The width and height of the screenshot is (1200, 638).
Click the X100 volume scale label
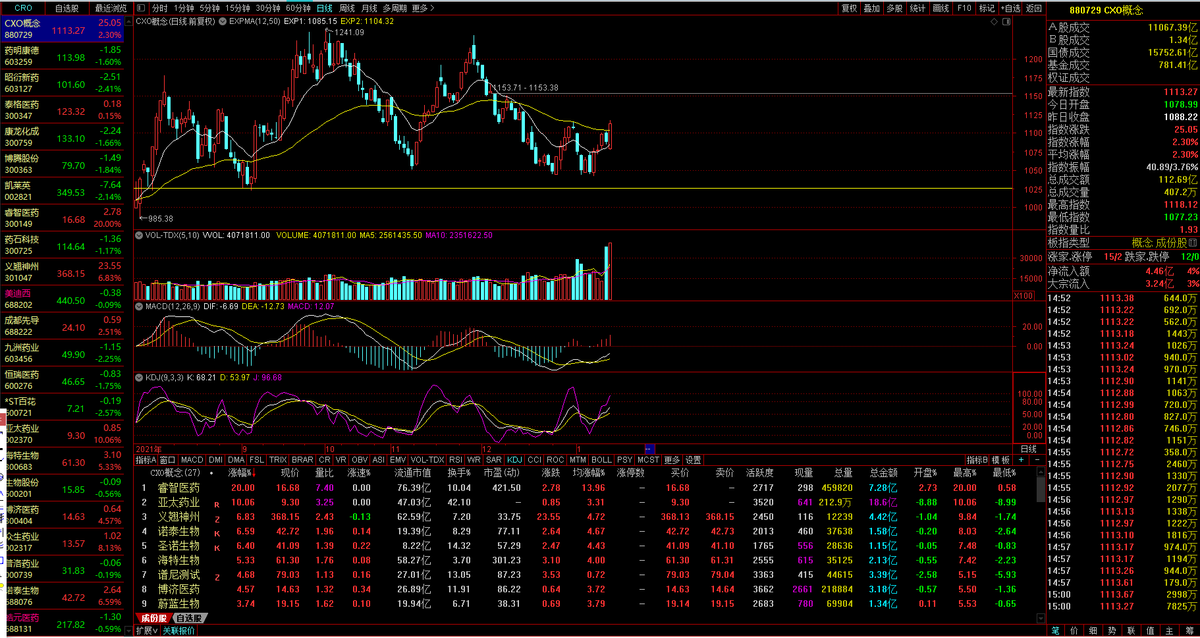[x=1025, y=295]
